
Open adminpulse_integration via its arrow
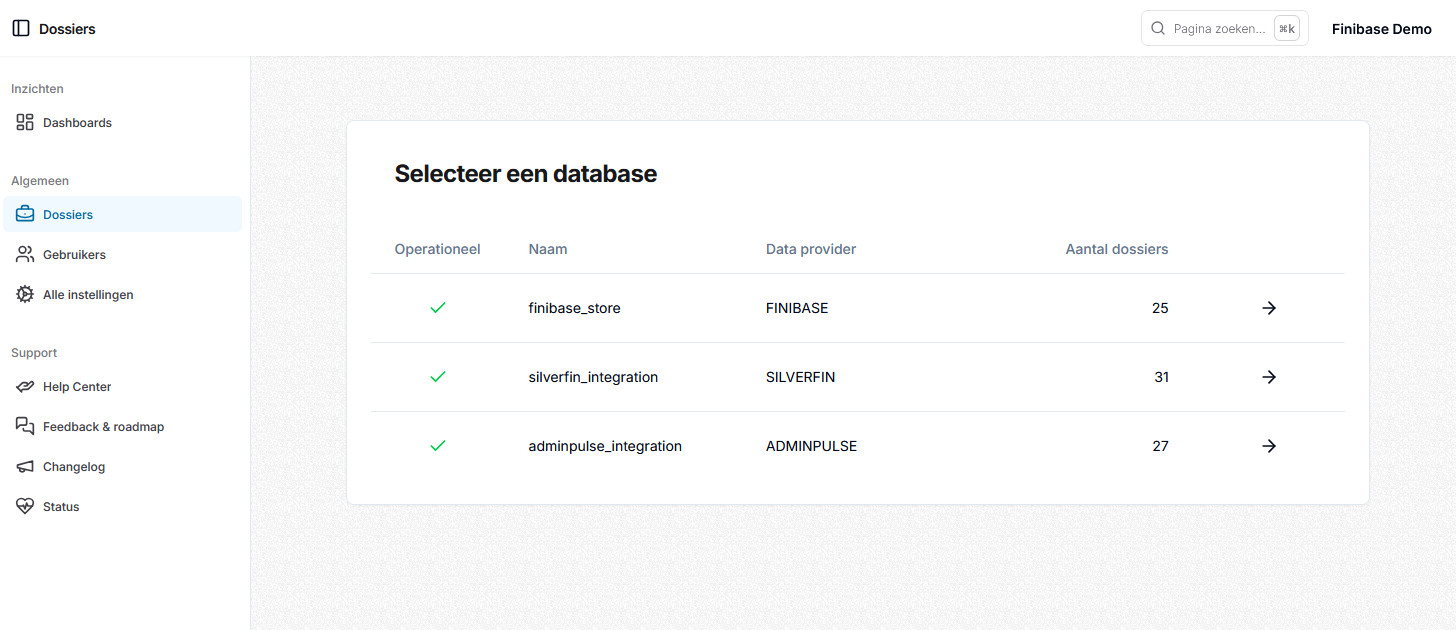point(1269,446)
